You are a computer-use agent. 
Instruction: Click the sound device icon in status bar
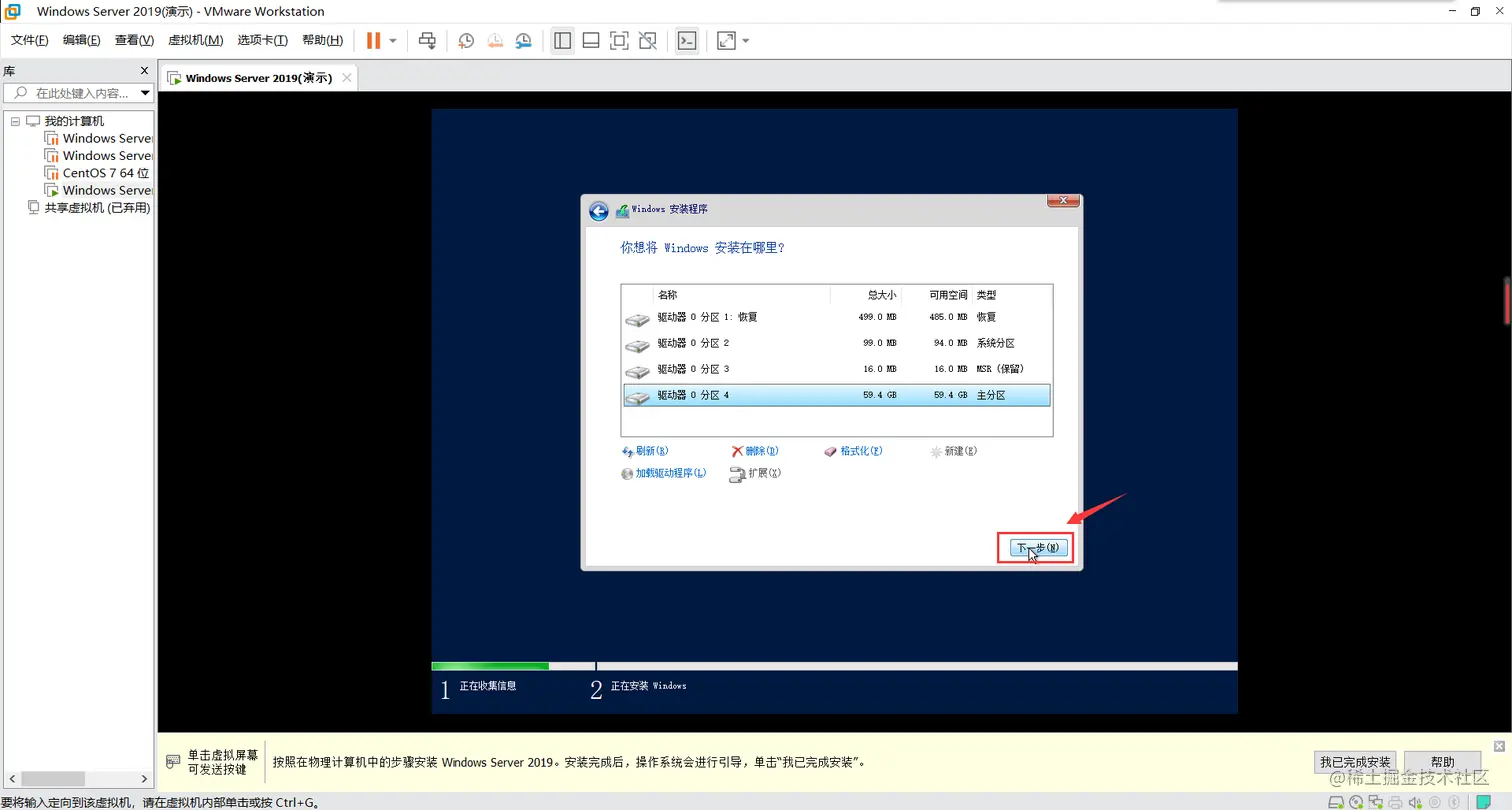coord(1415,801)
